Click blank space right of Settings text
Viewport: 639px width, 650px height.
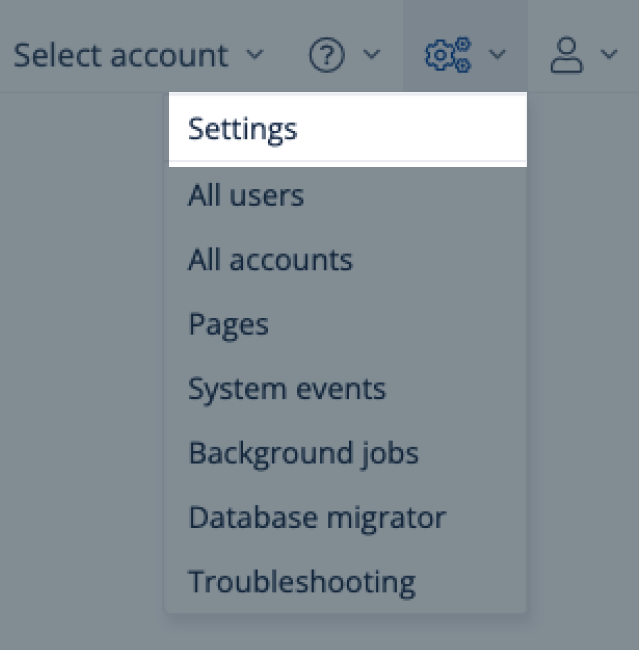420,129
